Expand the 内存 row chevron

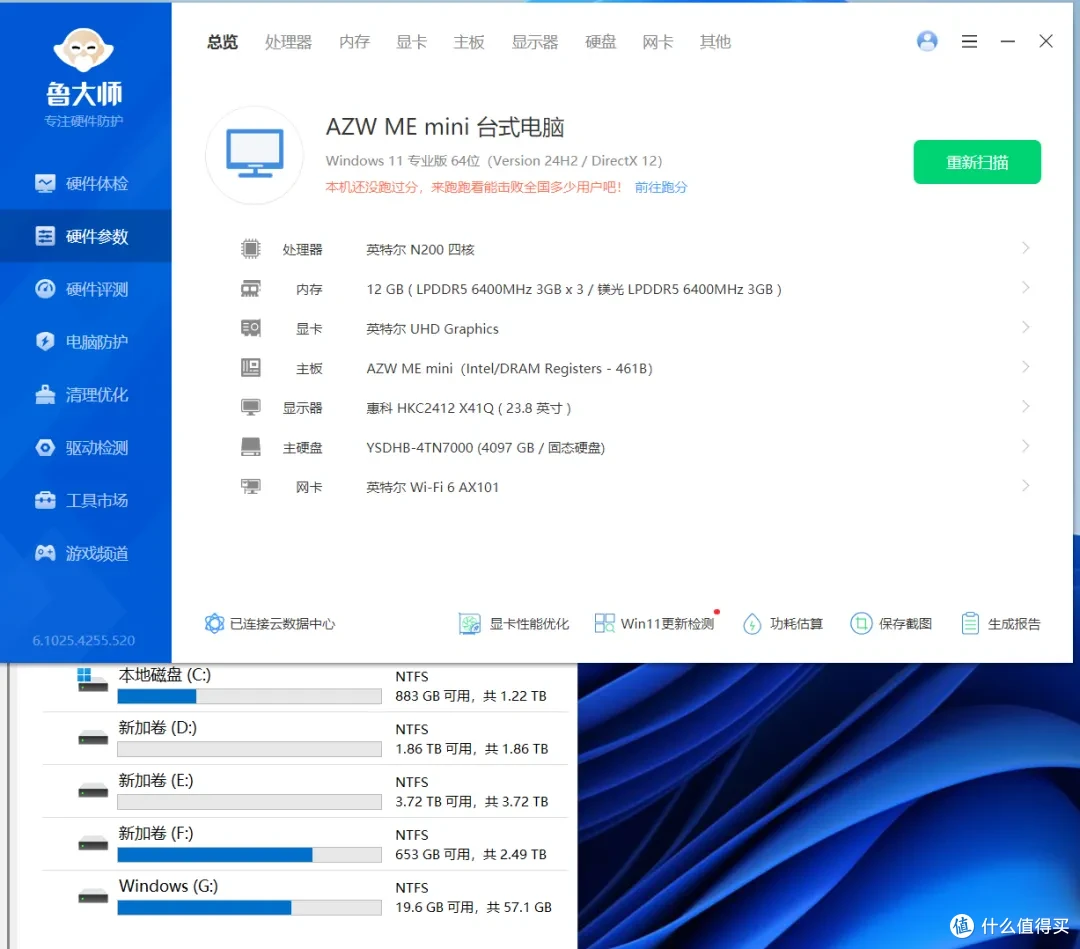1026,287
